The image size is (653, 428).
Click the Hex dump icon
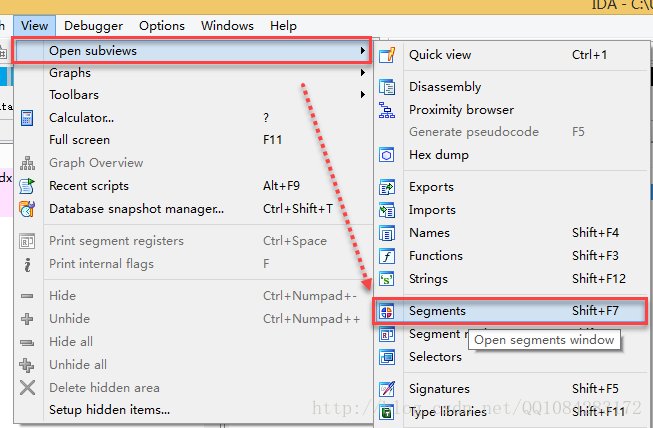tap(387, 155)
